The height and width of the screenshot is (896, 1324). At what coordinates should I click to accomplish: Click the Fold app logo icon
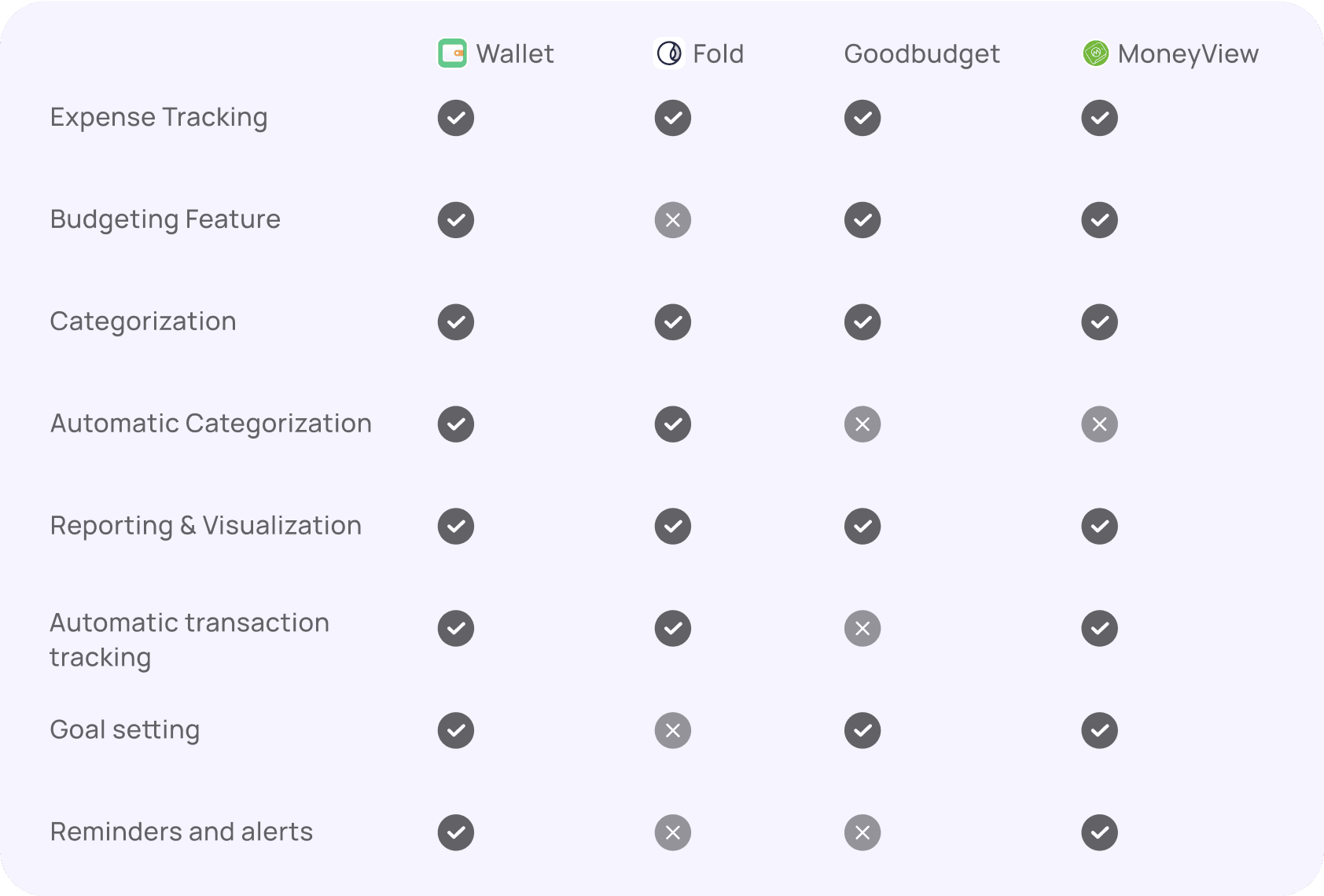coord(669,53)
